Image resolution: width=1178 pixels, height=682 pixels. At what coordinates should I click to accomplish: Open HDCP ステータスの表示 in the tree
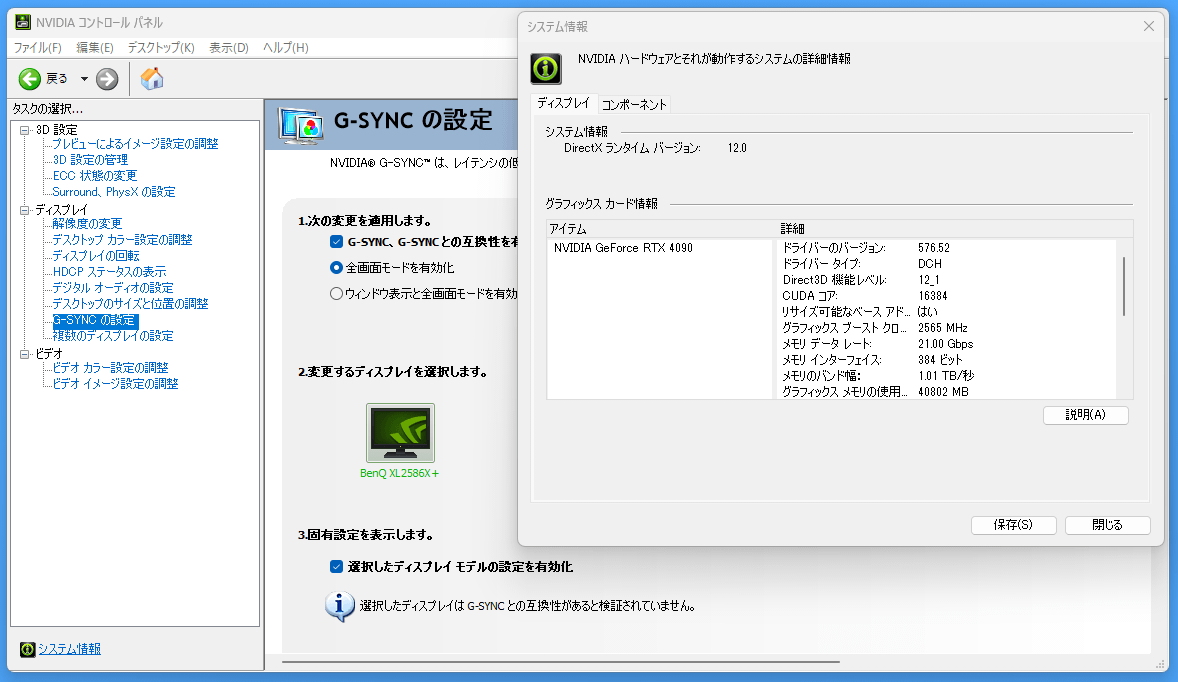(110, 272)
